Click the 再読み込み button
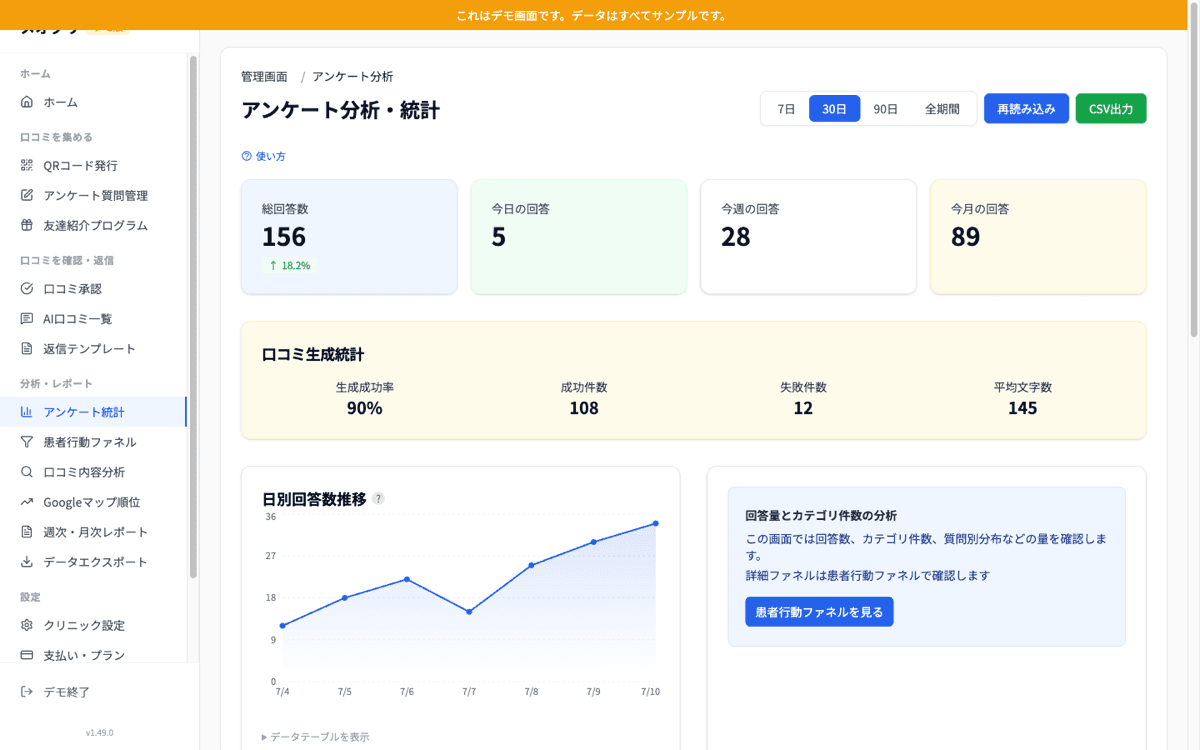This screenshot has height=750, width=1200. [1026, 109]
